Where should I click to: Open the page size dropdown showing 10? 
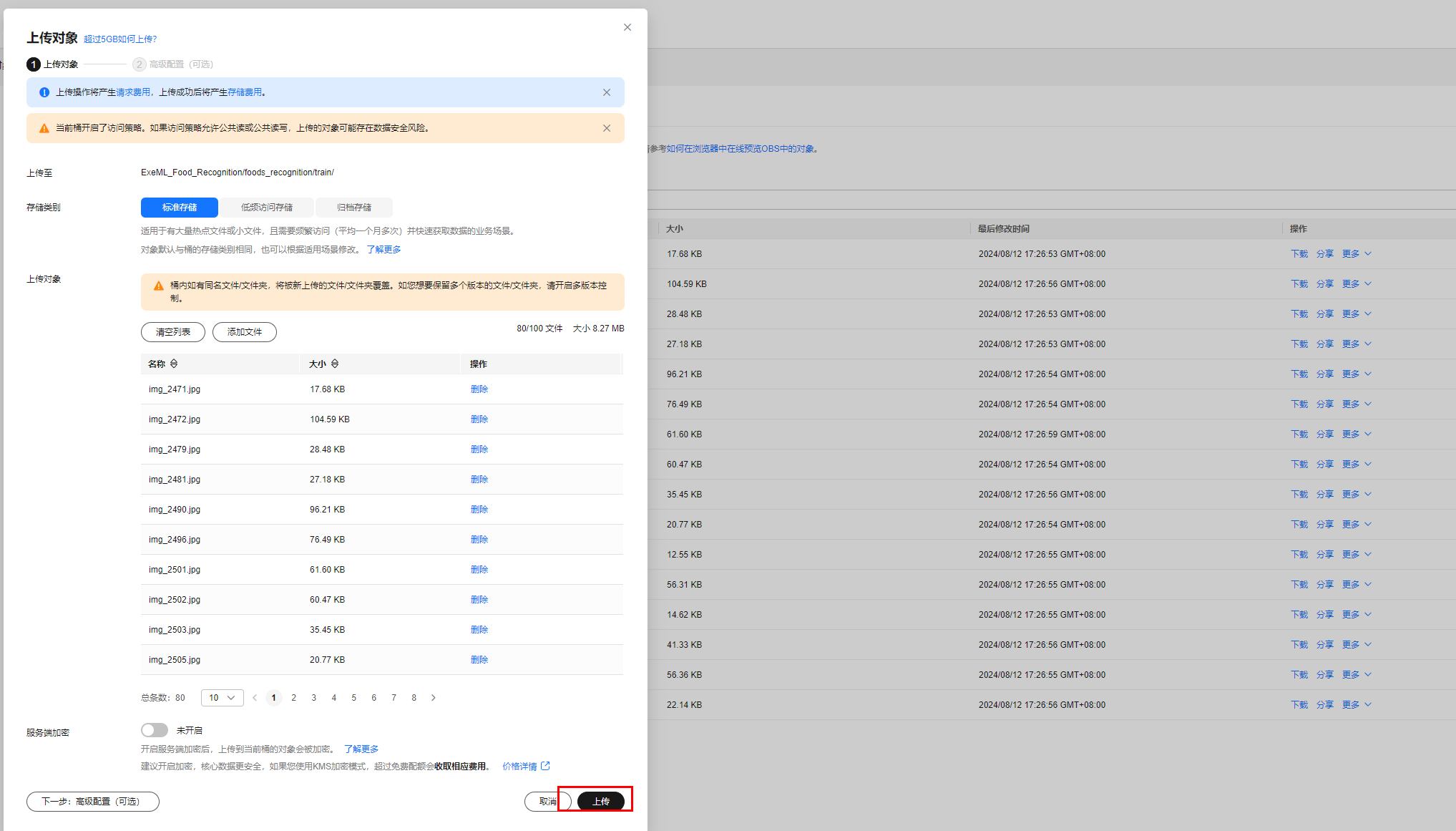click(222, 698)
